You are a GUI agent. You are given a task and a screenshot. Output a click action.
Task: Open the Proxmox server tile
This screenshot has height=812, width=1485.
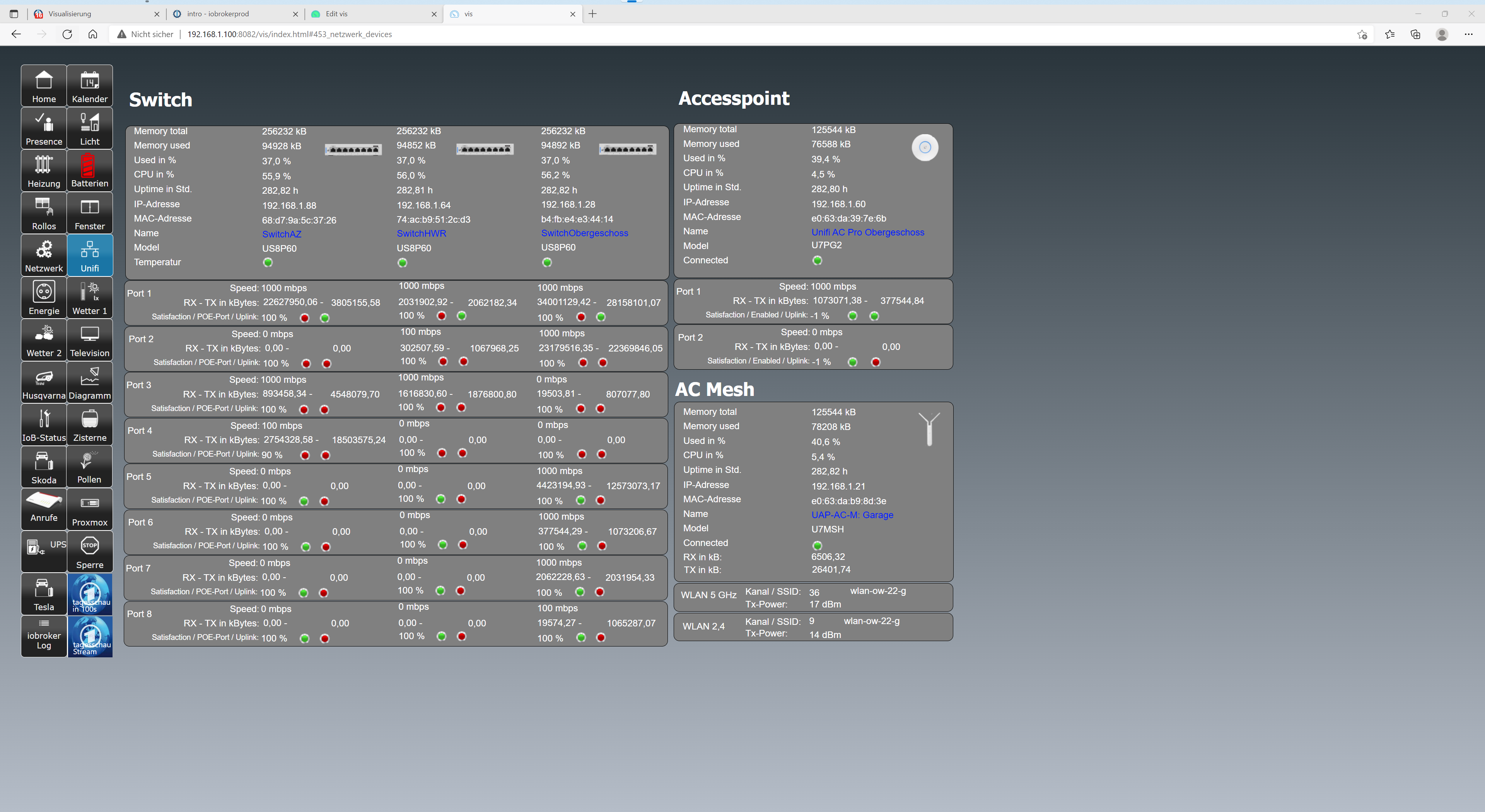pyautogui.click(x=89, y=510)
